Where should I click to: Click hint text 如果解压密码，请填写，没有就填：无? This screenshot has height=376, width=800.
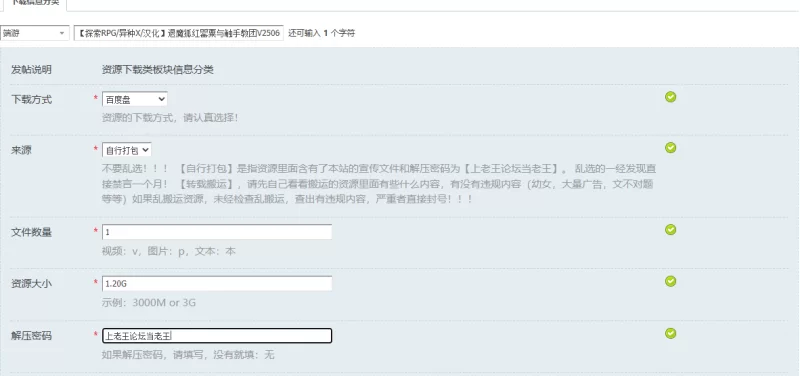point(188,355)
